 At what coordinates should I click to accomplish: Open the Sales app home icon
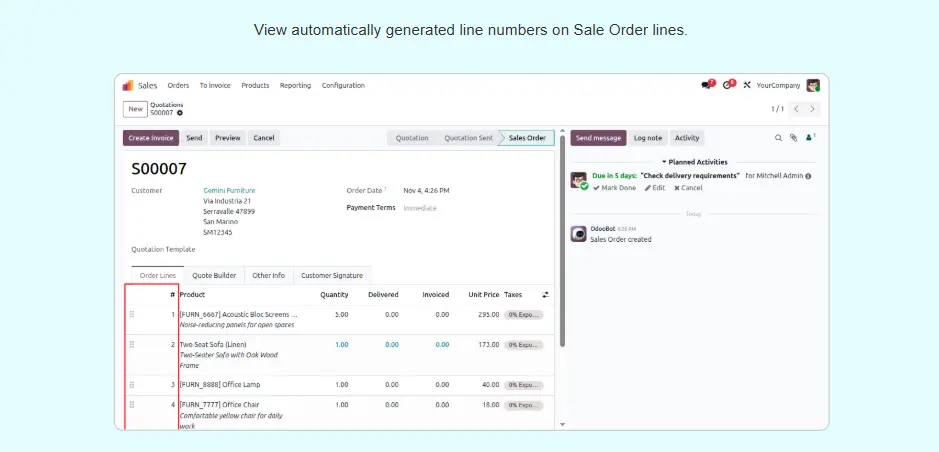128,86
